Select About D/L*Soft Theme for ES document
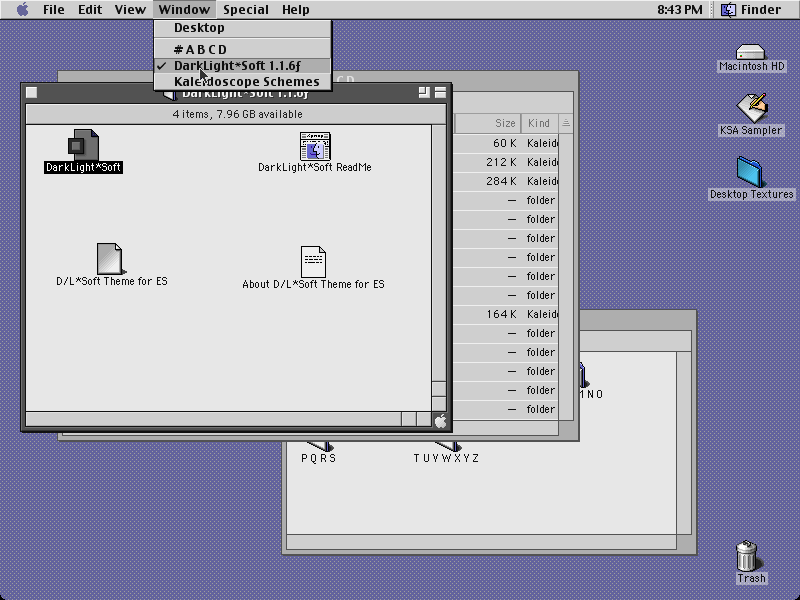The width and height of the screenshot is (800, 600). tap(313, 262)
